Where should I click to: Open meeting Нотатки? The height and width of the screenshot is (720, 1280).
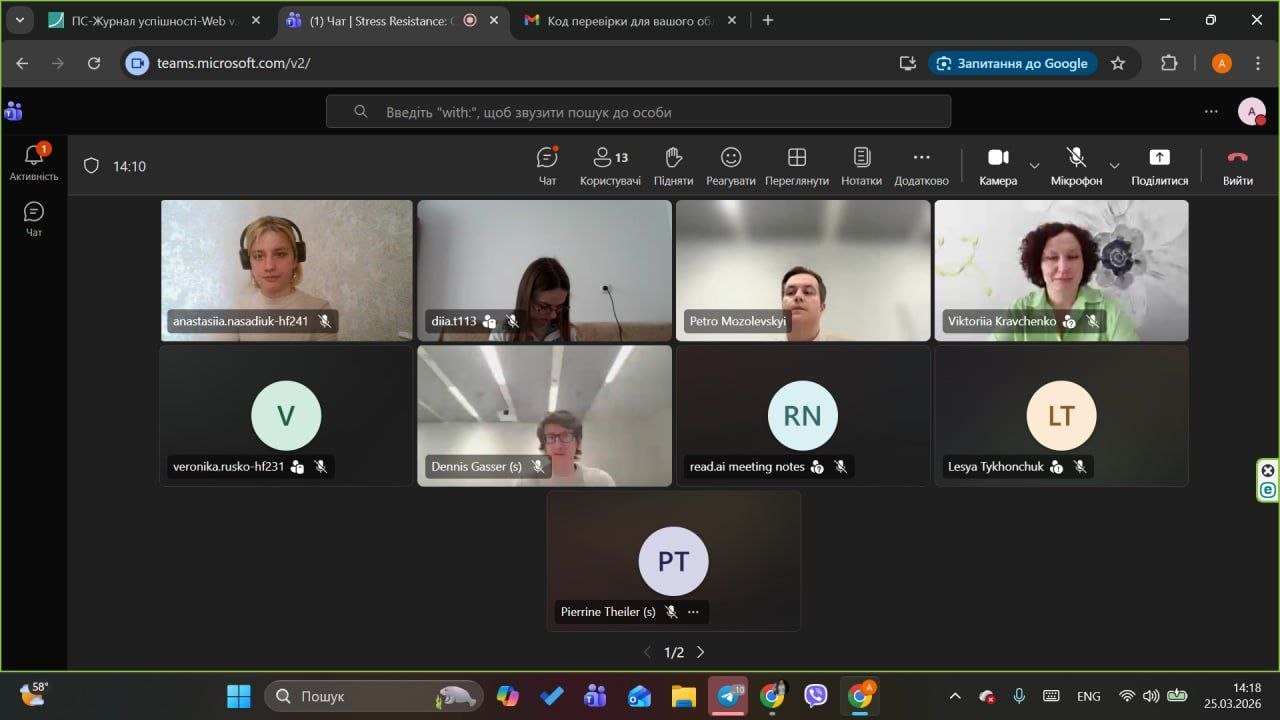861,166
